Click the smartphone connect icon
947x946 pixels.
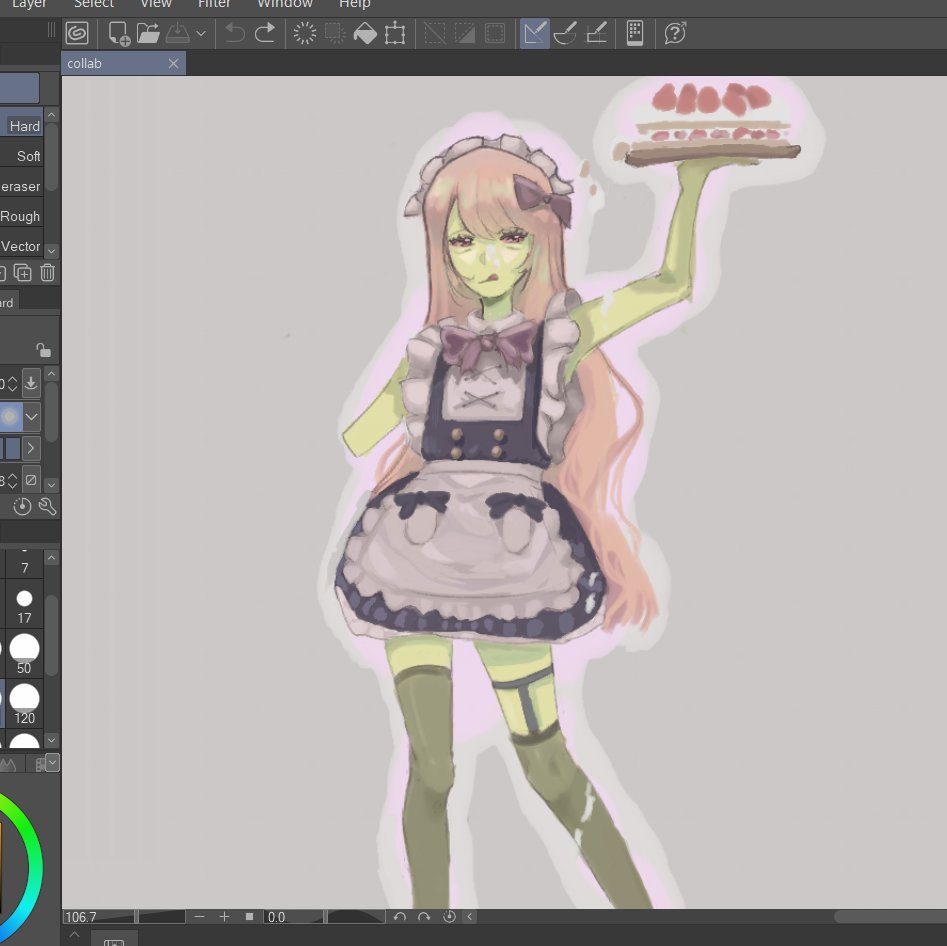tap(635, 33)
